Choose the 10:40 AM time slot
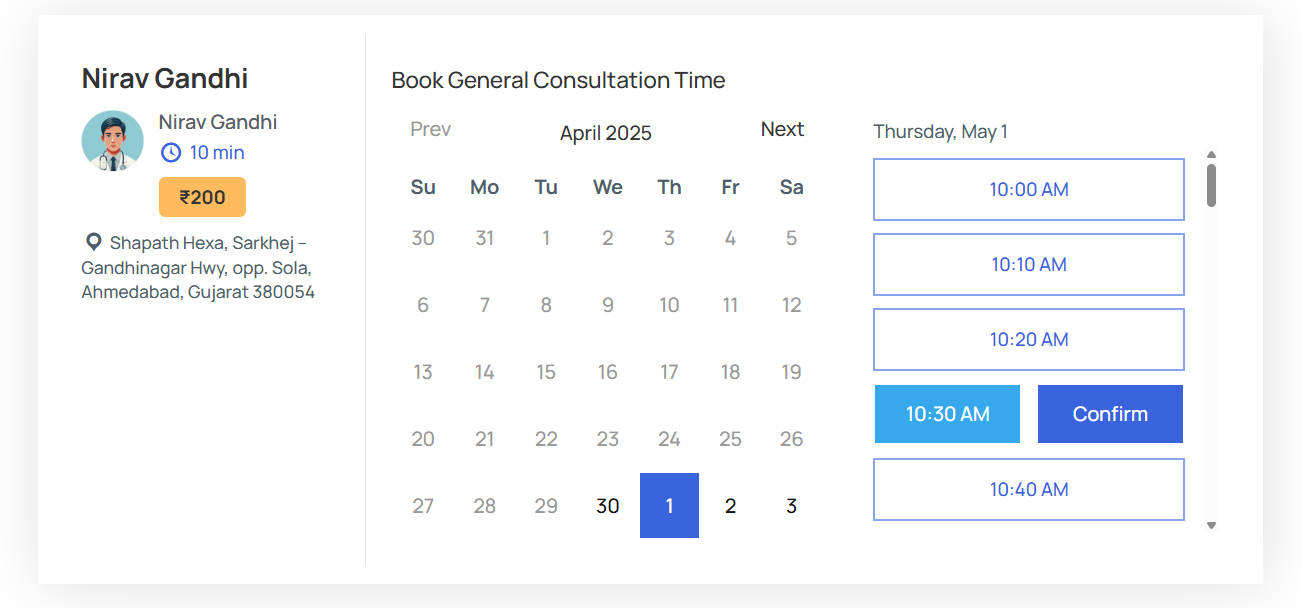 (x=1028, y=489)
